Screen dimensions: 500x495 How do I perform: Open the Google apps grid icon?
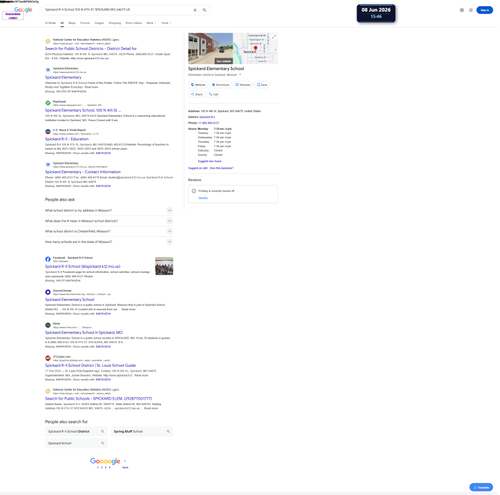(x=471, y=10)
